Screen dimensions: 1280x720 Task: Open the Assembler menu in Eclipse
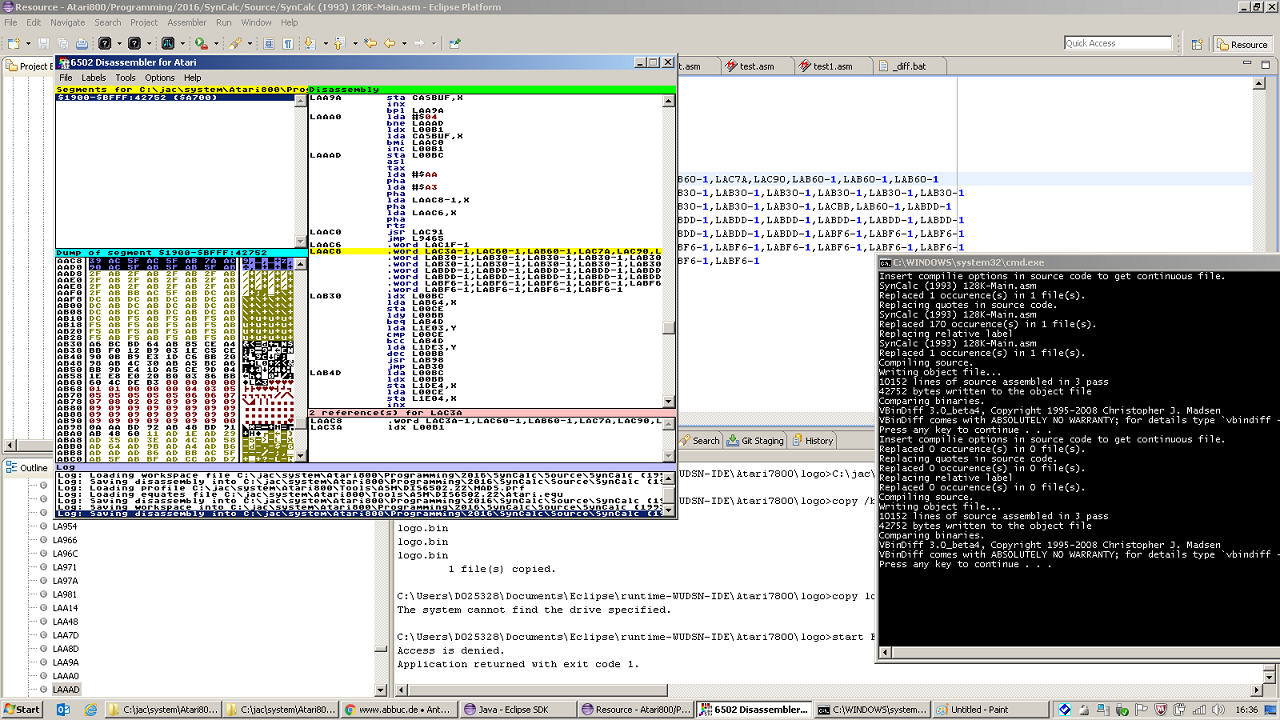pos(187,22)
